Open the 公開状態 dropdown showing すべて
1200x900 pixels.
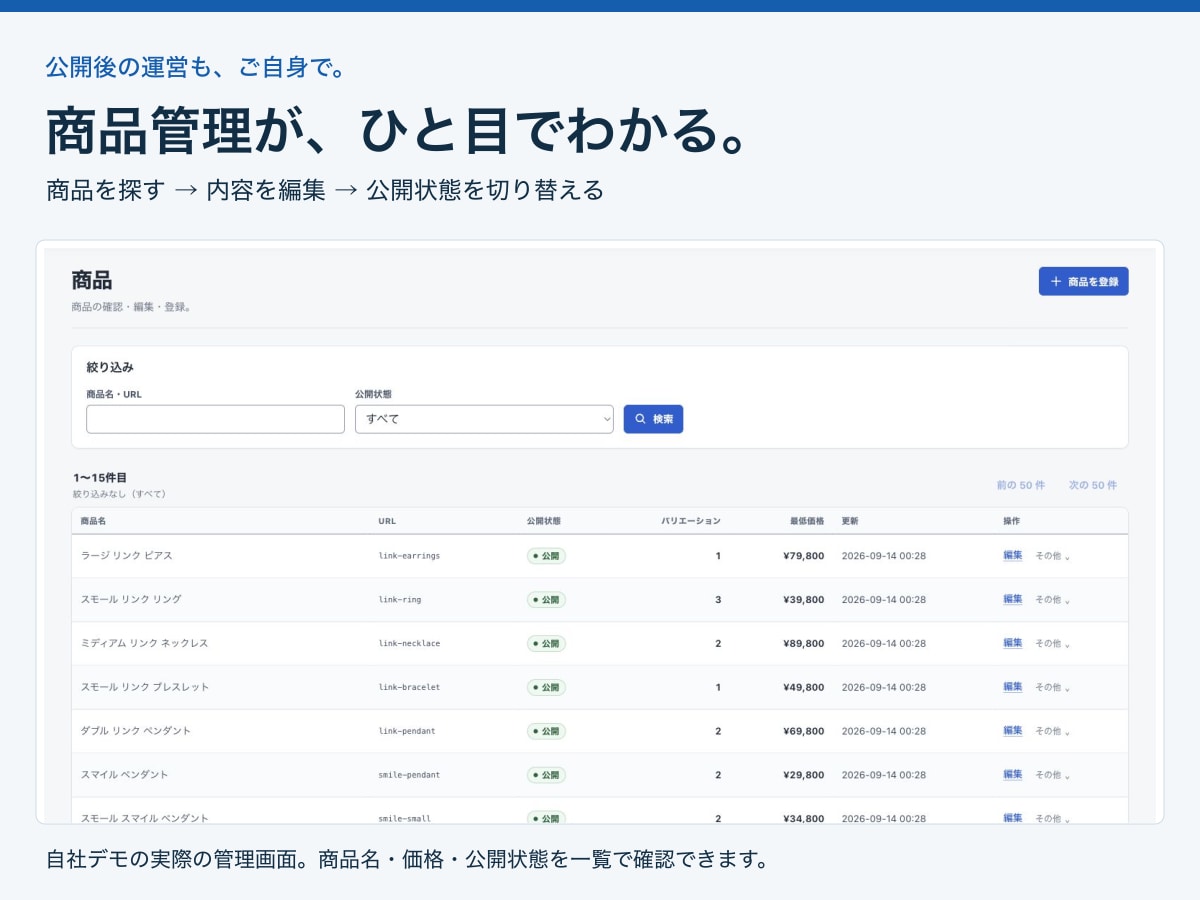pyautogui.click(x=484, y=419)
